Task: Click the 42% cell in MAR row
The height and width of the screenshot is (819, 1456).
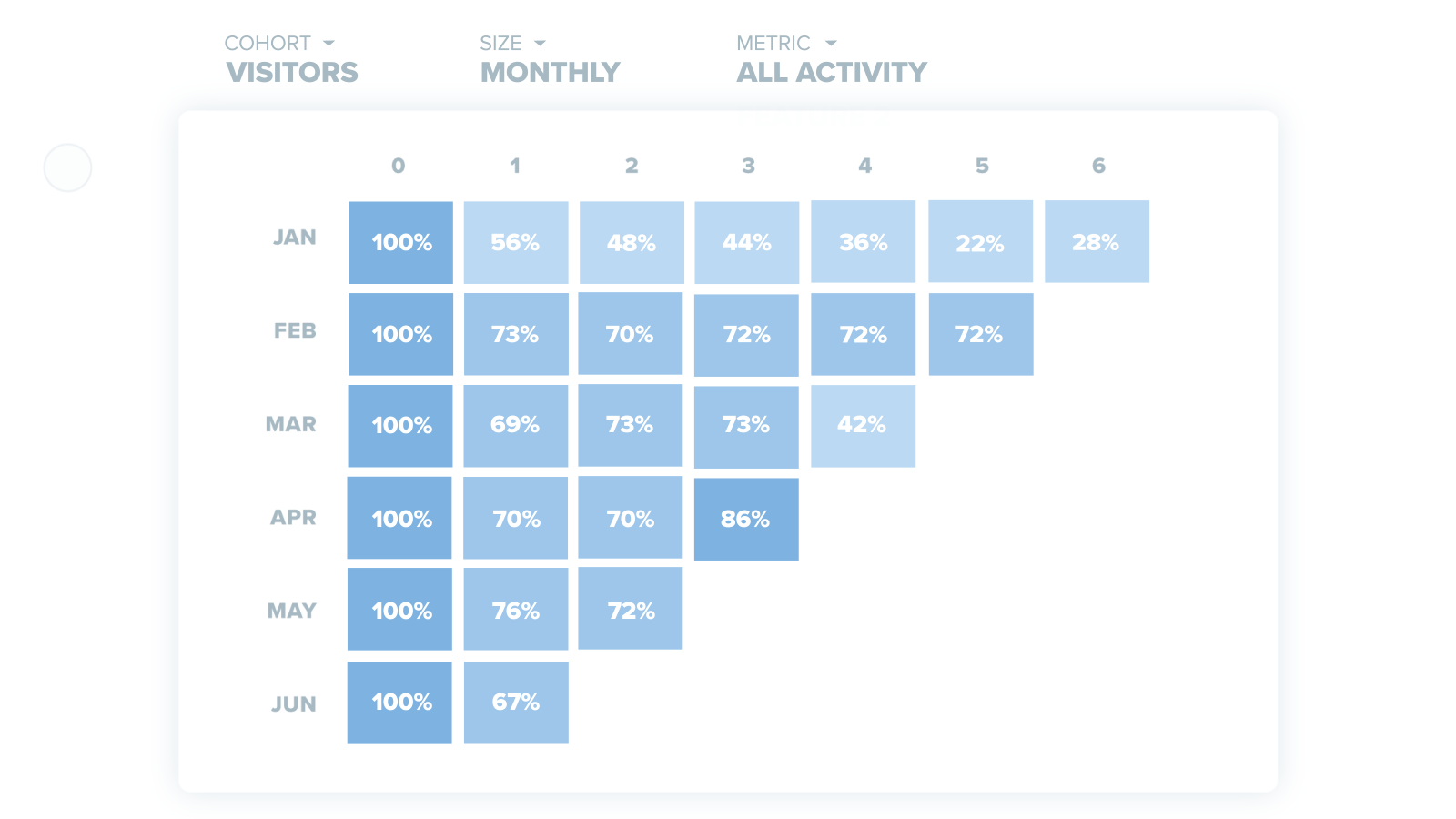Action: 863,425
